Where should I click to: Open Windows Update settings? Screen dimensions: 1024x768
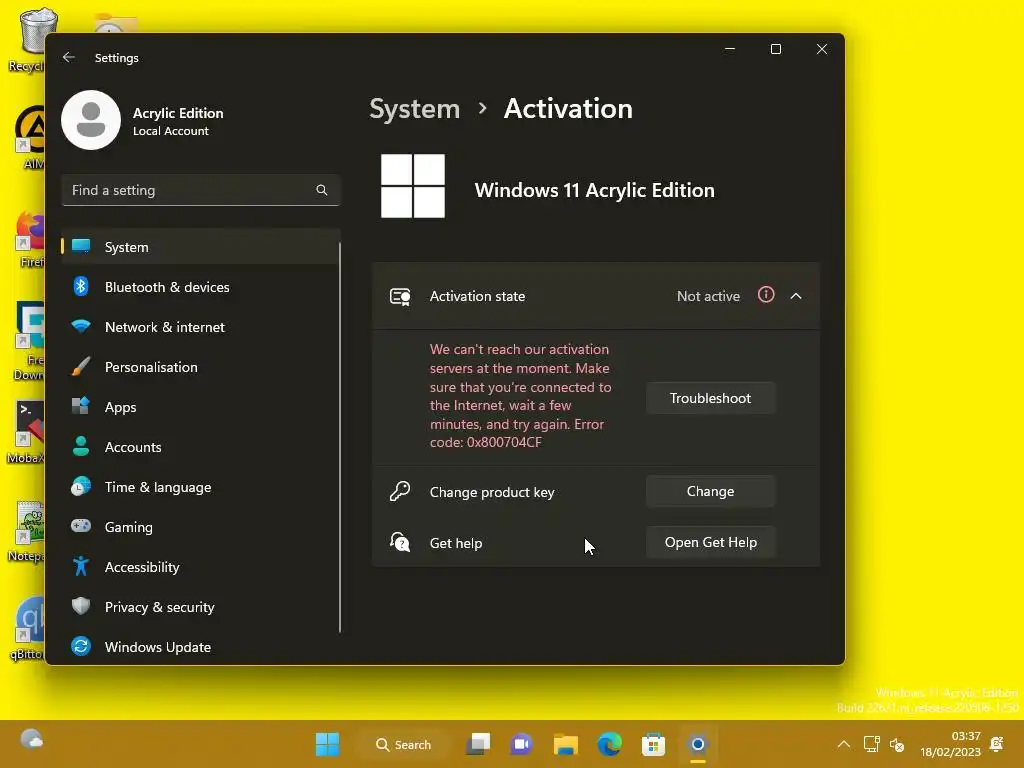[x=200, y=647]
